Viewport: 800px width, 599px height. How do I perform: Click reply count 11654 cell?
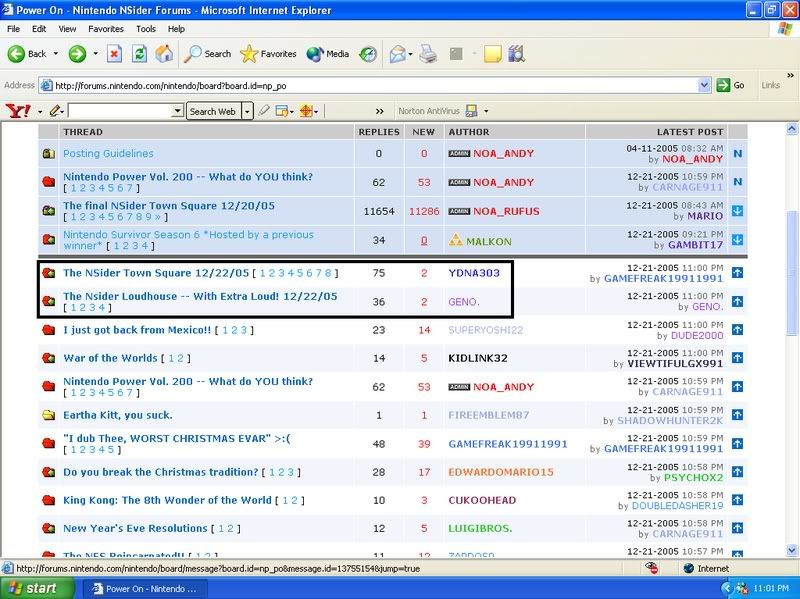[x=379, y=211]
